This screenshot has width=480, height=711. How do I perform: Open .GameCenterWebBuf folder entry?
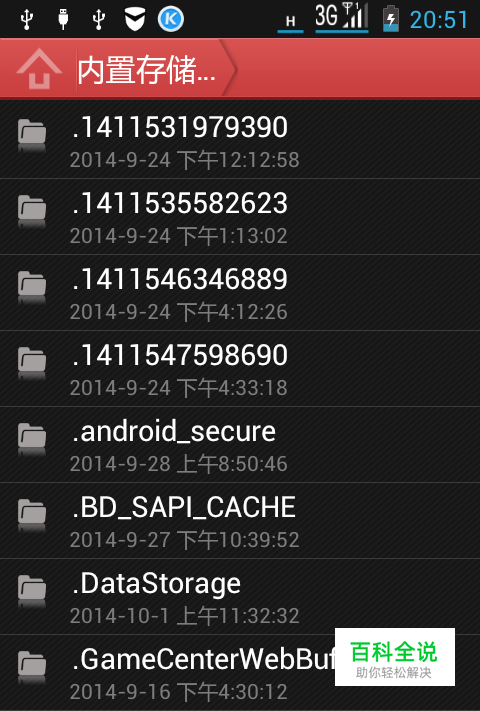tap(240, 672)
